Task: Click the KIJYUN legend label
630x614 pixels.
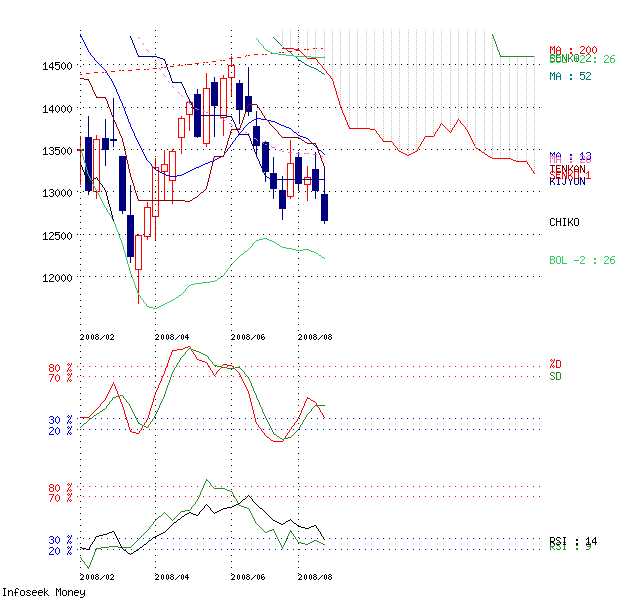Action: (x=567, y=182)
